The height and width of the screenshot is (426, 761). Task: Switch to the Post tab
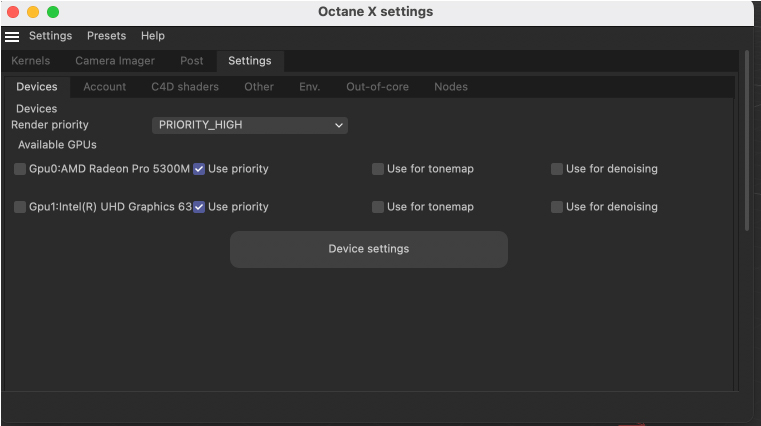click(192, 61)
